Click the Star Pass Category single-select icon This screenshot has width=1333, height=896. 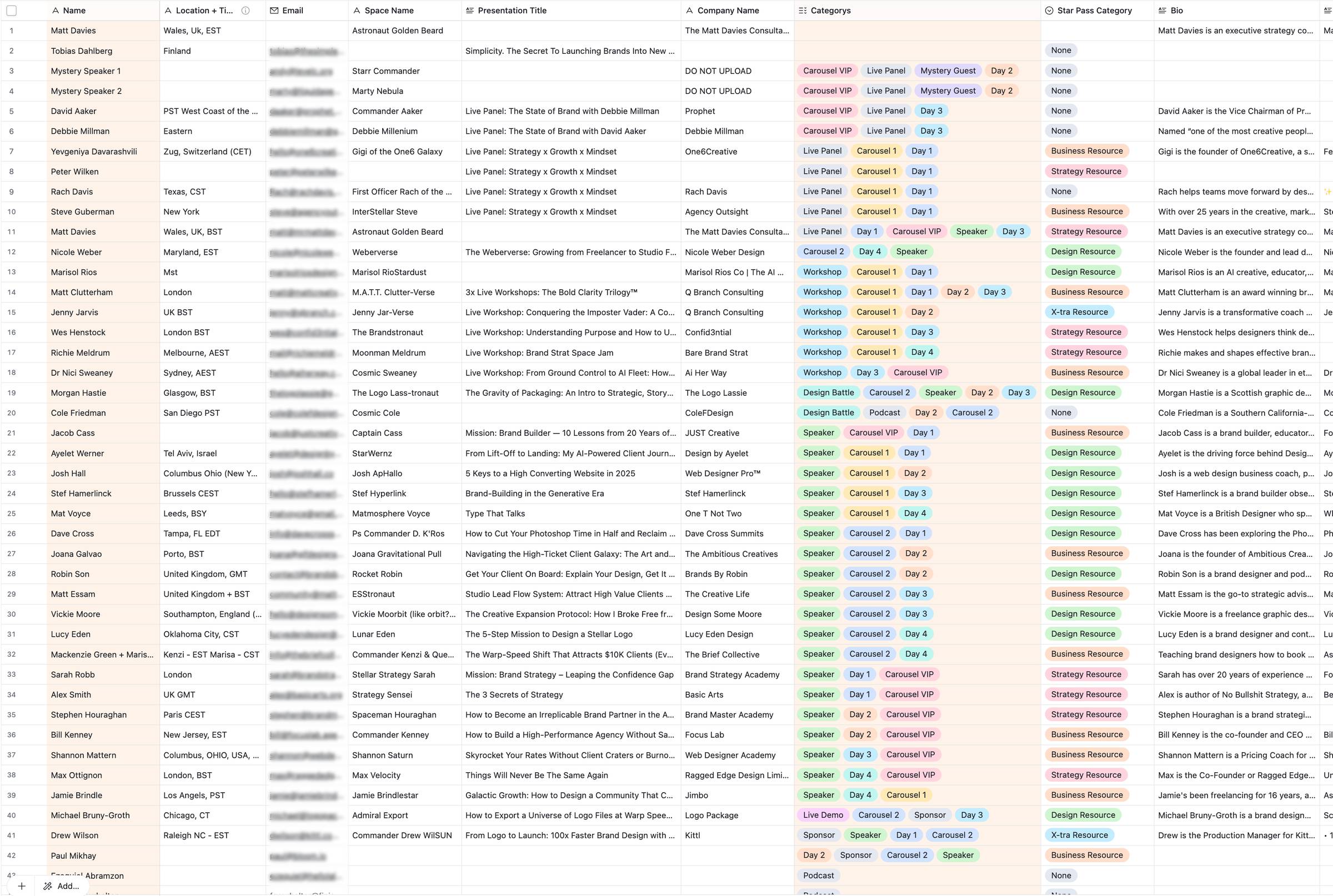coord(1050,11)
